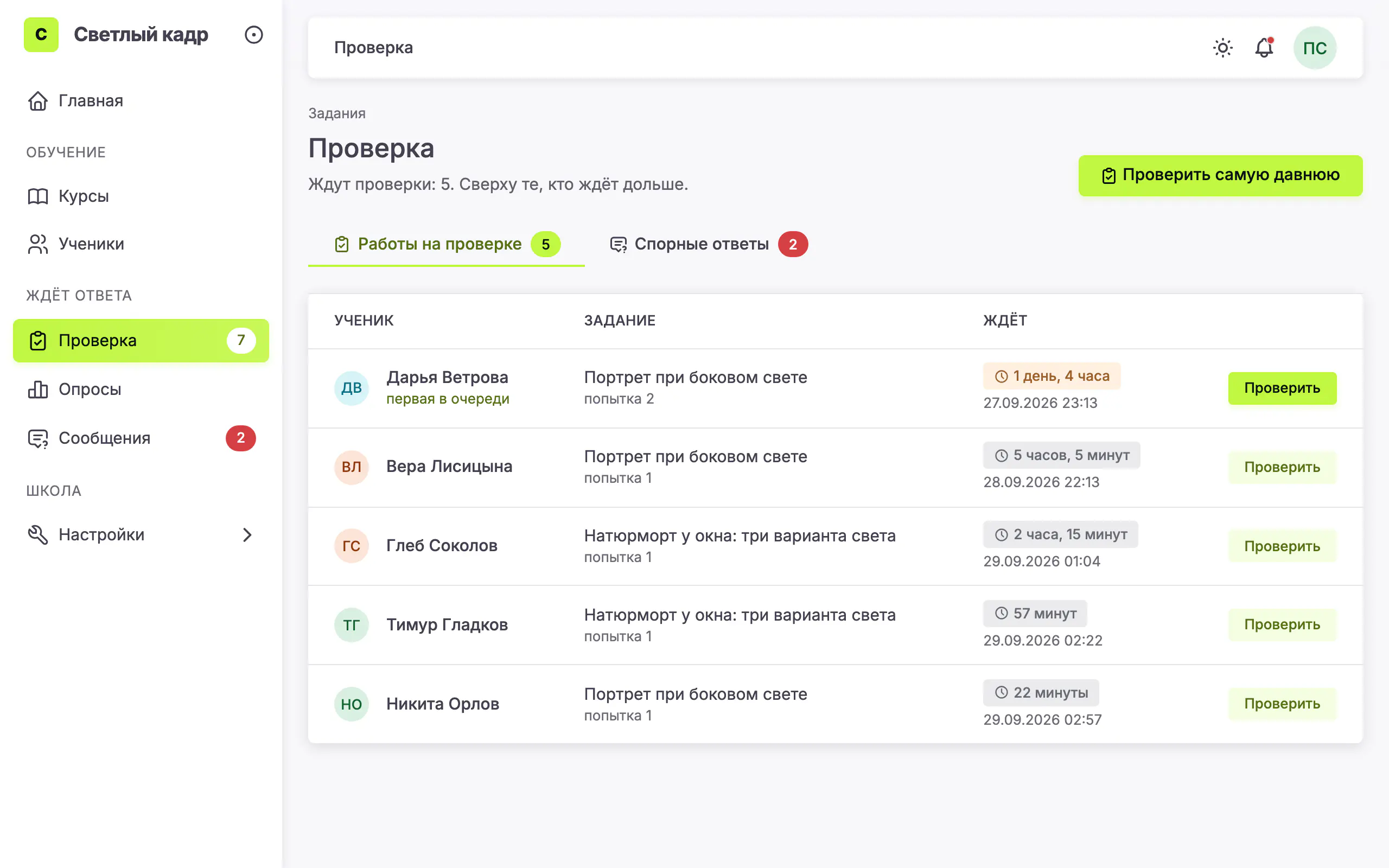Click the name Никита Орлов

pyautogui.click(x=443, y=704)
